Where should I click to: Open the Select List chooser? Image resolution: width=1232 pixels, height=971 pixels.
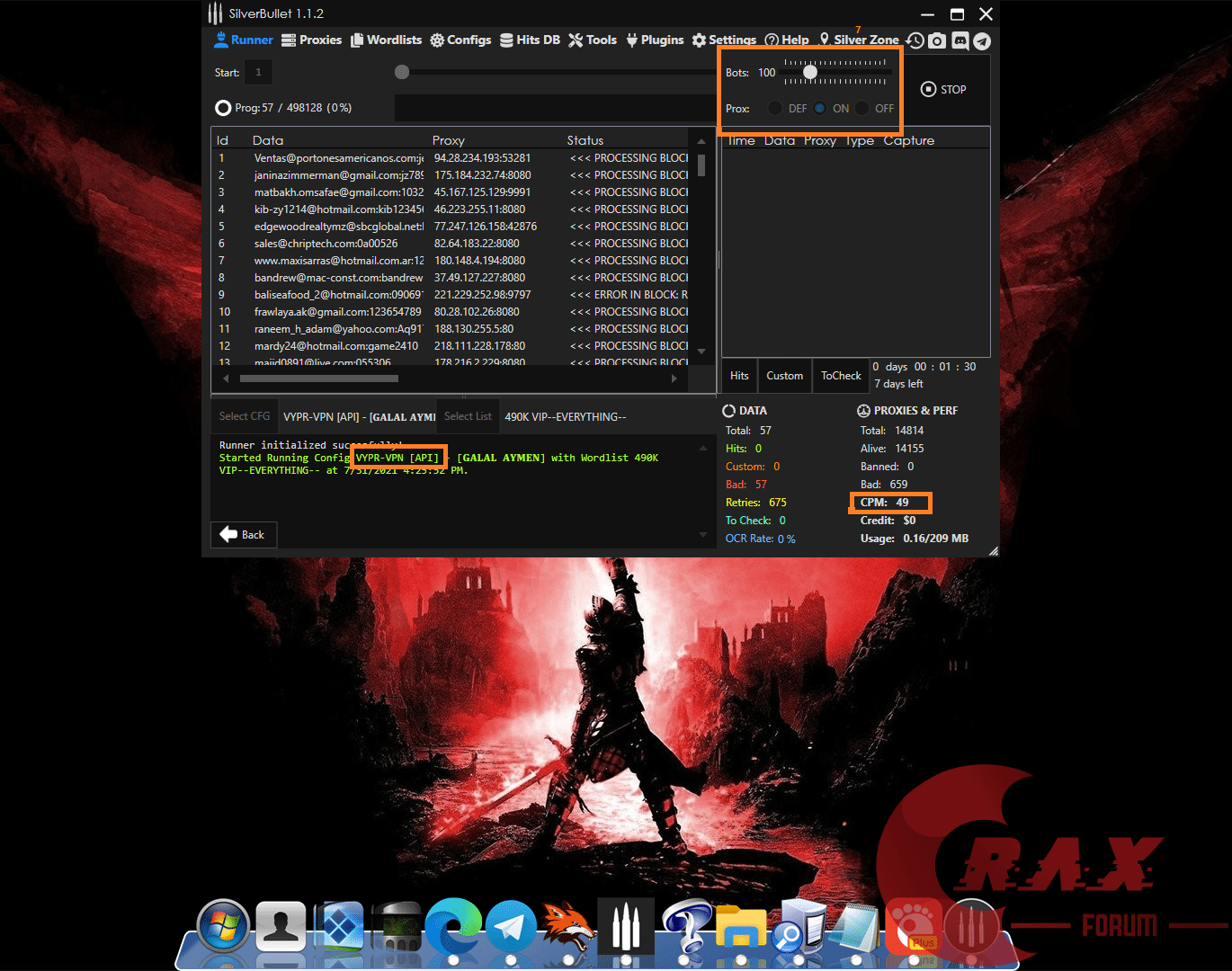click(468, 416)
